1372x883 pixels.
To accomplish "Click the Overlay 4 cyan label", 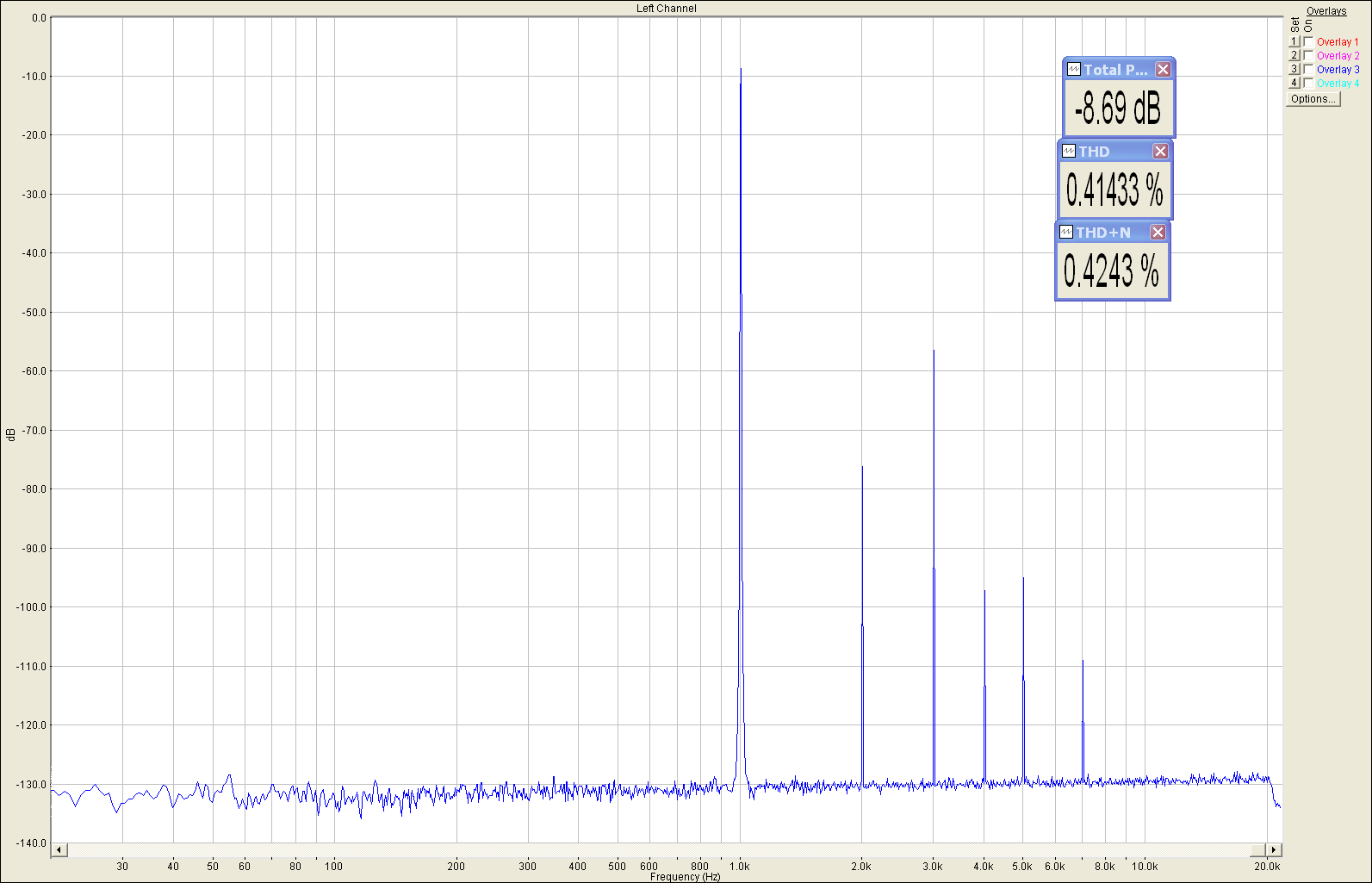I will 1338,83.
